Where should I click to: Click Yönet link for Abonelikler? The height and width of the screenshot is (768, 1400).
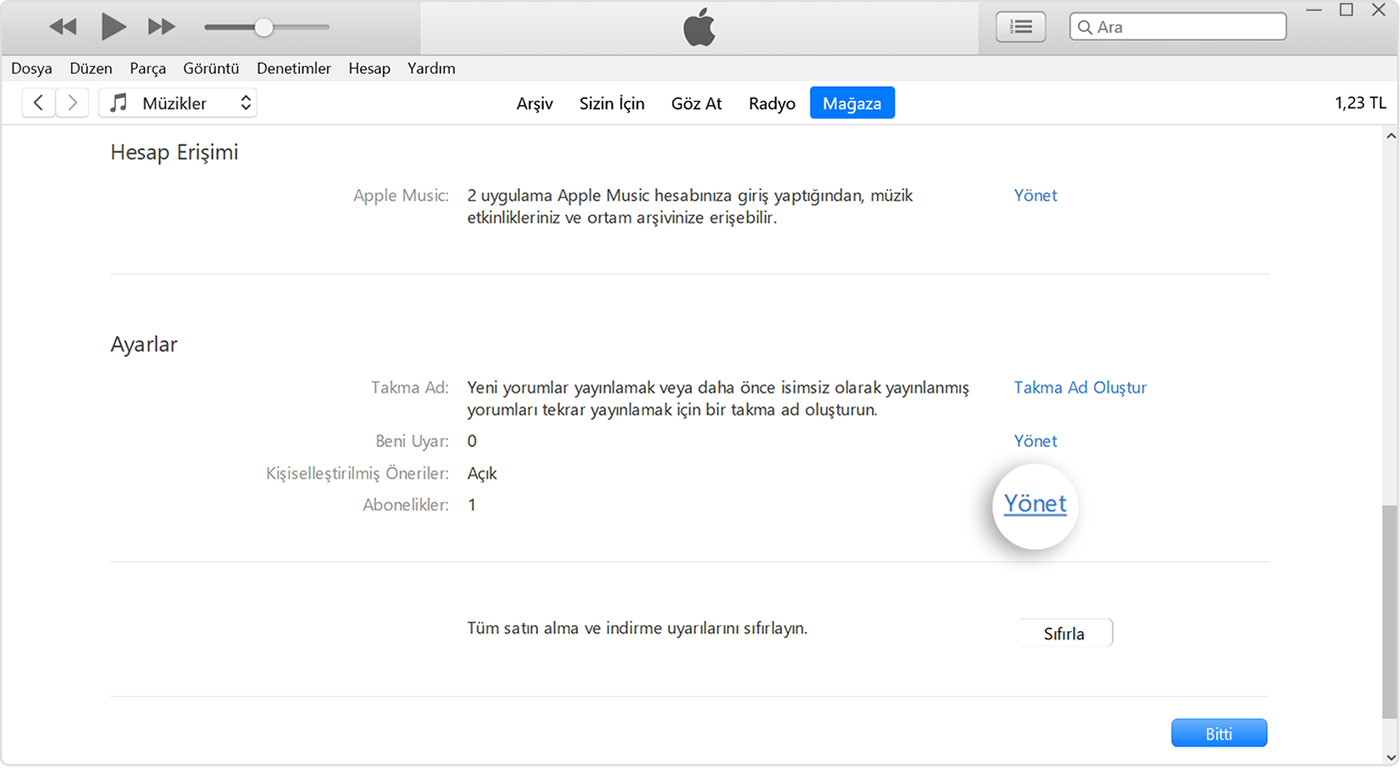(x=1035, y=504)
